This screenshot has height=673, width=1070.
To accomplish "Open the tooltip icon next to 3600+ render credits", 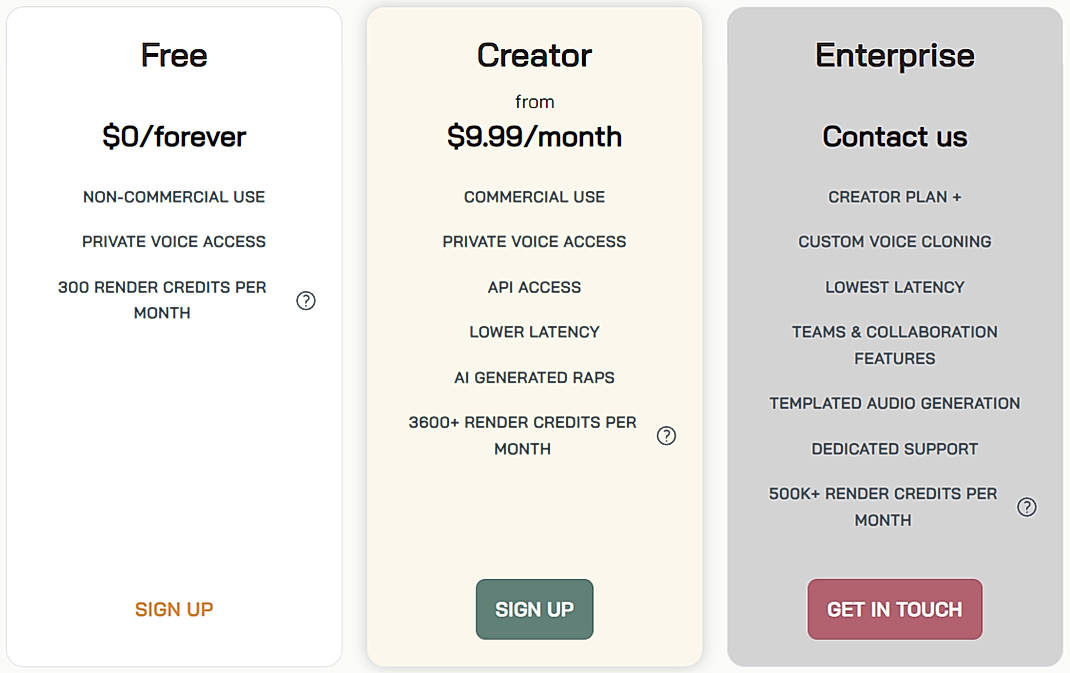I will tap(666, 436).
